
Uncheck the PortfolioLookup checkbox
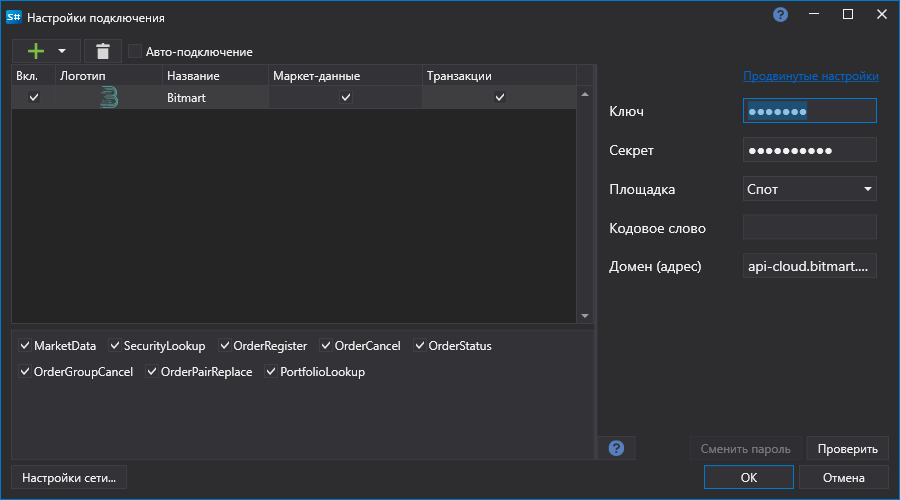tap(271, 371)
